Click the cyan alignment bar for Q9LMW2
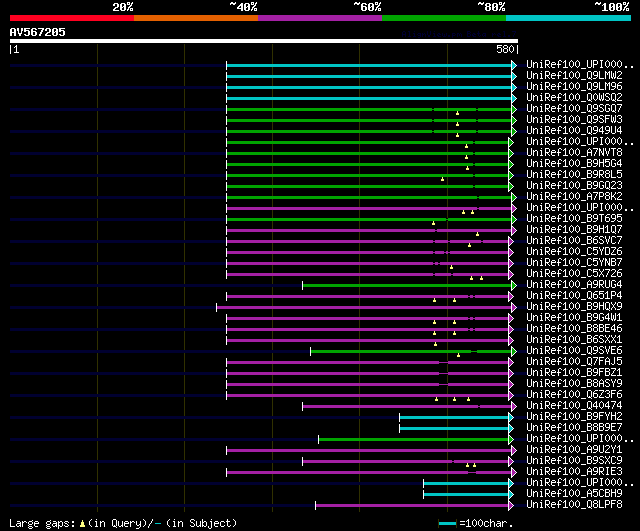640x531 pixels. click(369, 76)
